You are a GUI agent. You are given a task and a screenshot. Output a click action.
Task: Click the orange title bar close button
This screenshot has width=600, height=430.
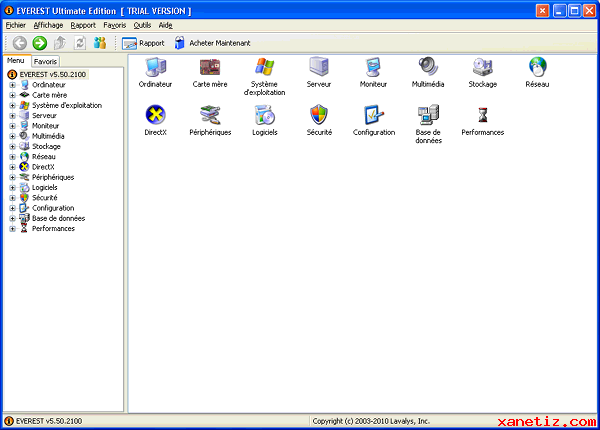pyautogui.click(x=542, y=11)
